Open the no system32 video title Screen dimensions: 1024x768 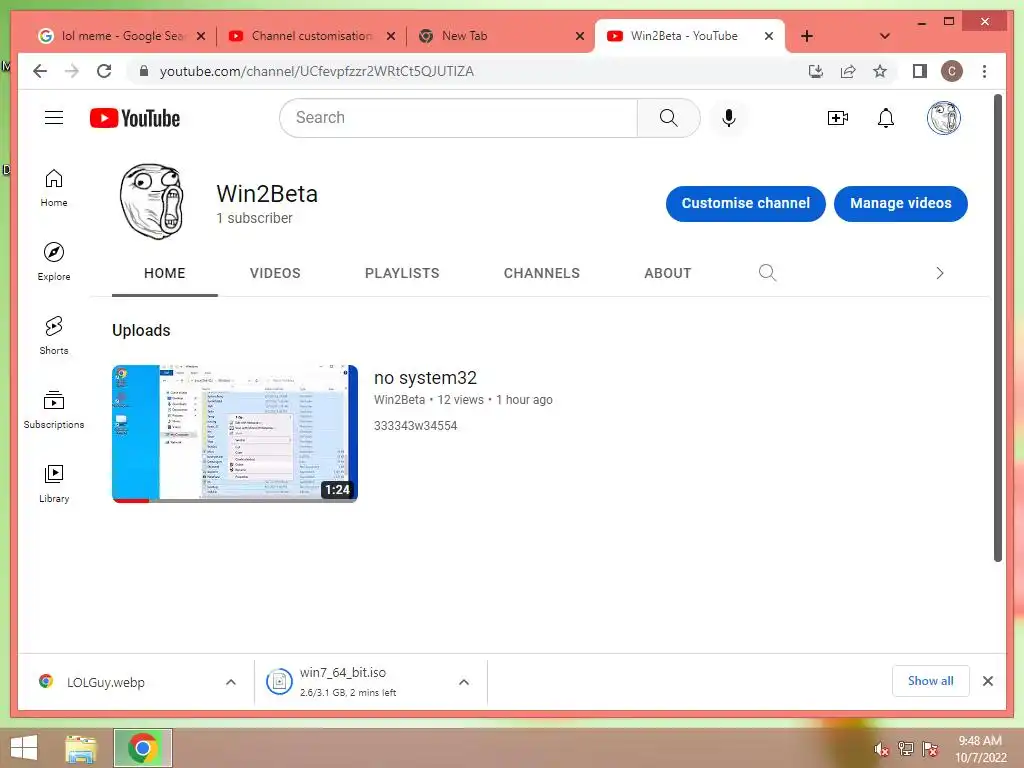[x=425, y=377]
